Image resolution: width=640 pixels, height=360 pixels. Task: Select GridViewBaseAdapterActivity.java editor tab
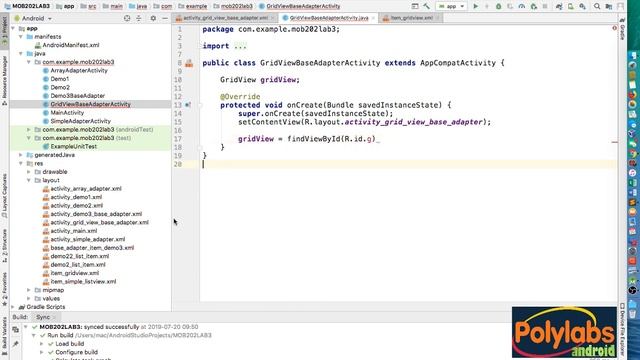(329, 18)
